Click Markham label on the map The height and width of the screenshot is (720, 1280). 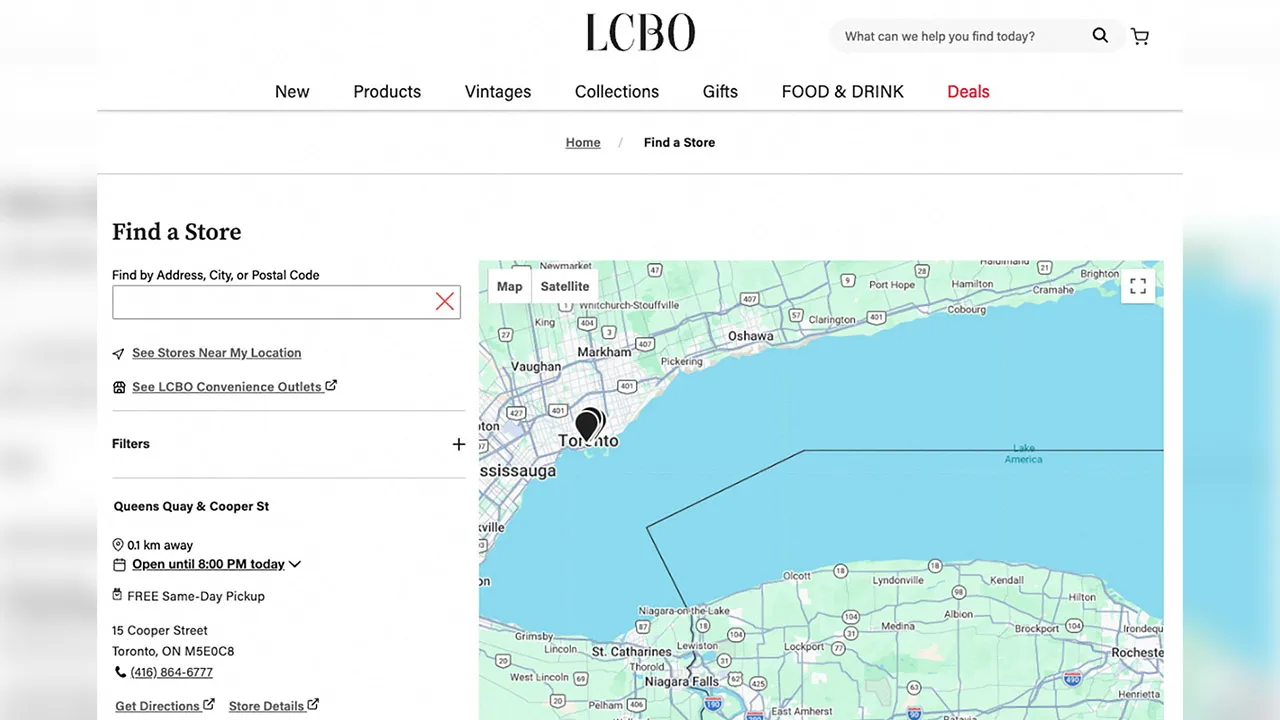click(x=604, y=352)
